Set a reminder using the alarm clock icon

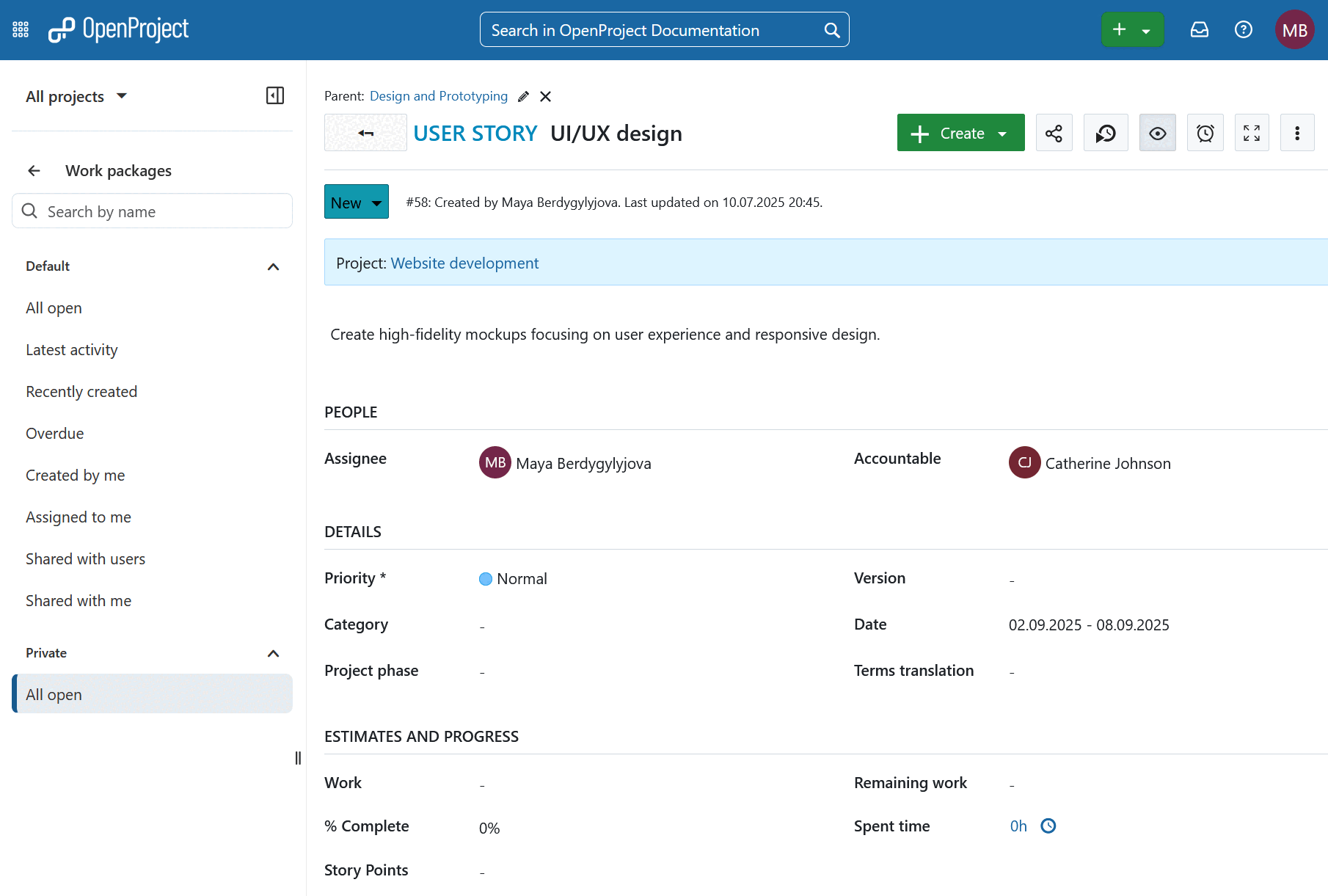pos(1205,133)
